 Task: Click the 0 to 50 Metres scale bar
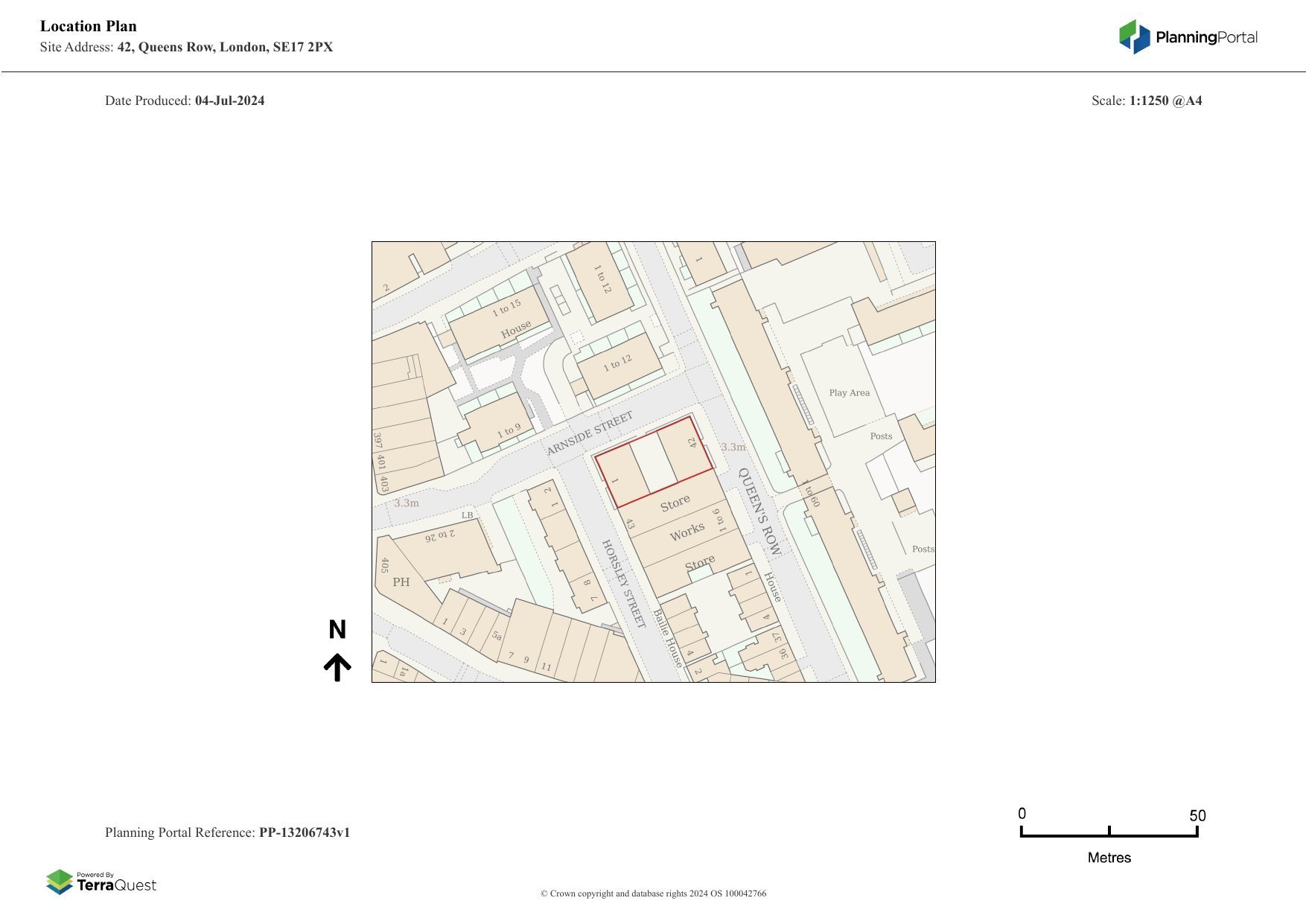point(1109,829)
